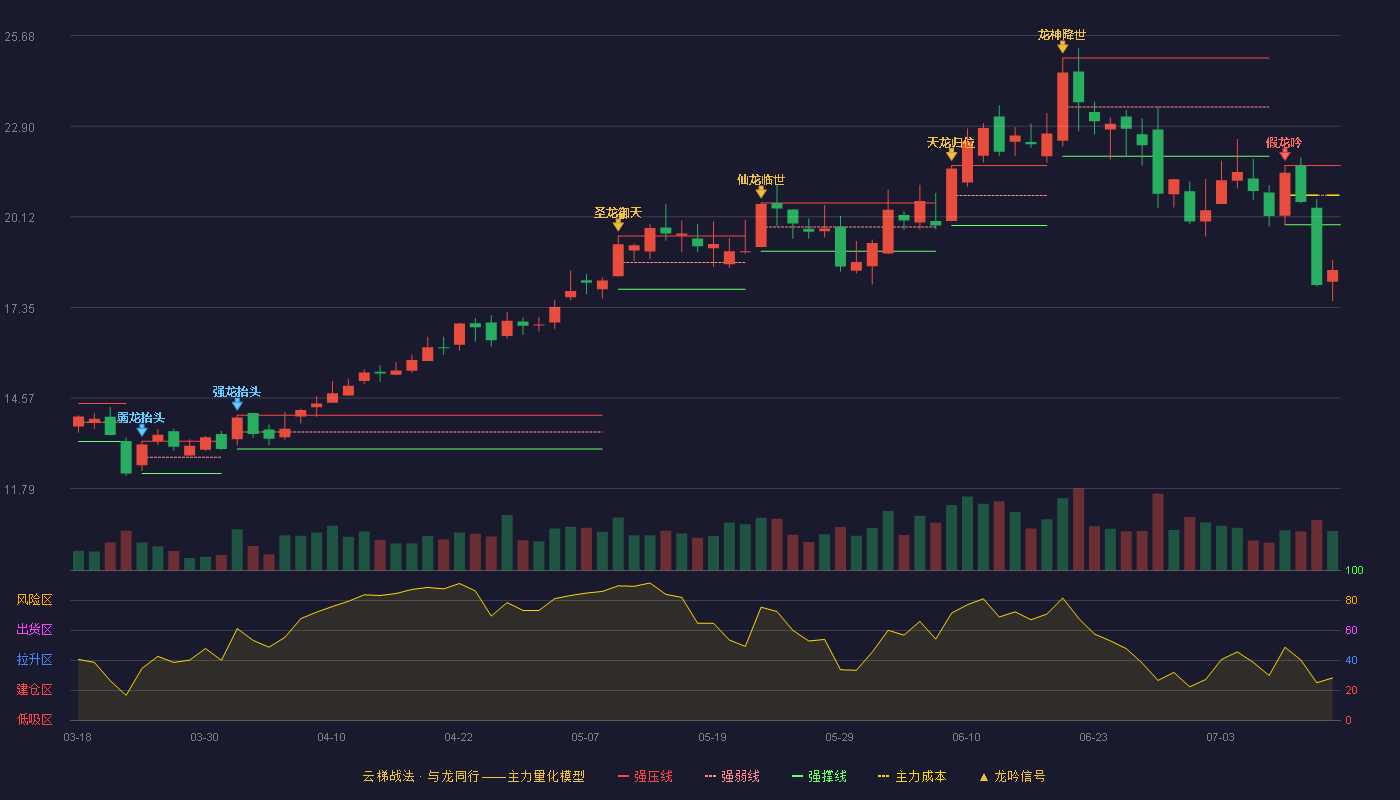Image resolution: width=1400 pixels, height=800 pixels.
Task: Click the 17.35 price axis label
Action: click(19, 309)
